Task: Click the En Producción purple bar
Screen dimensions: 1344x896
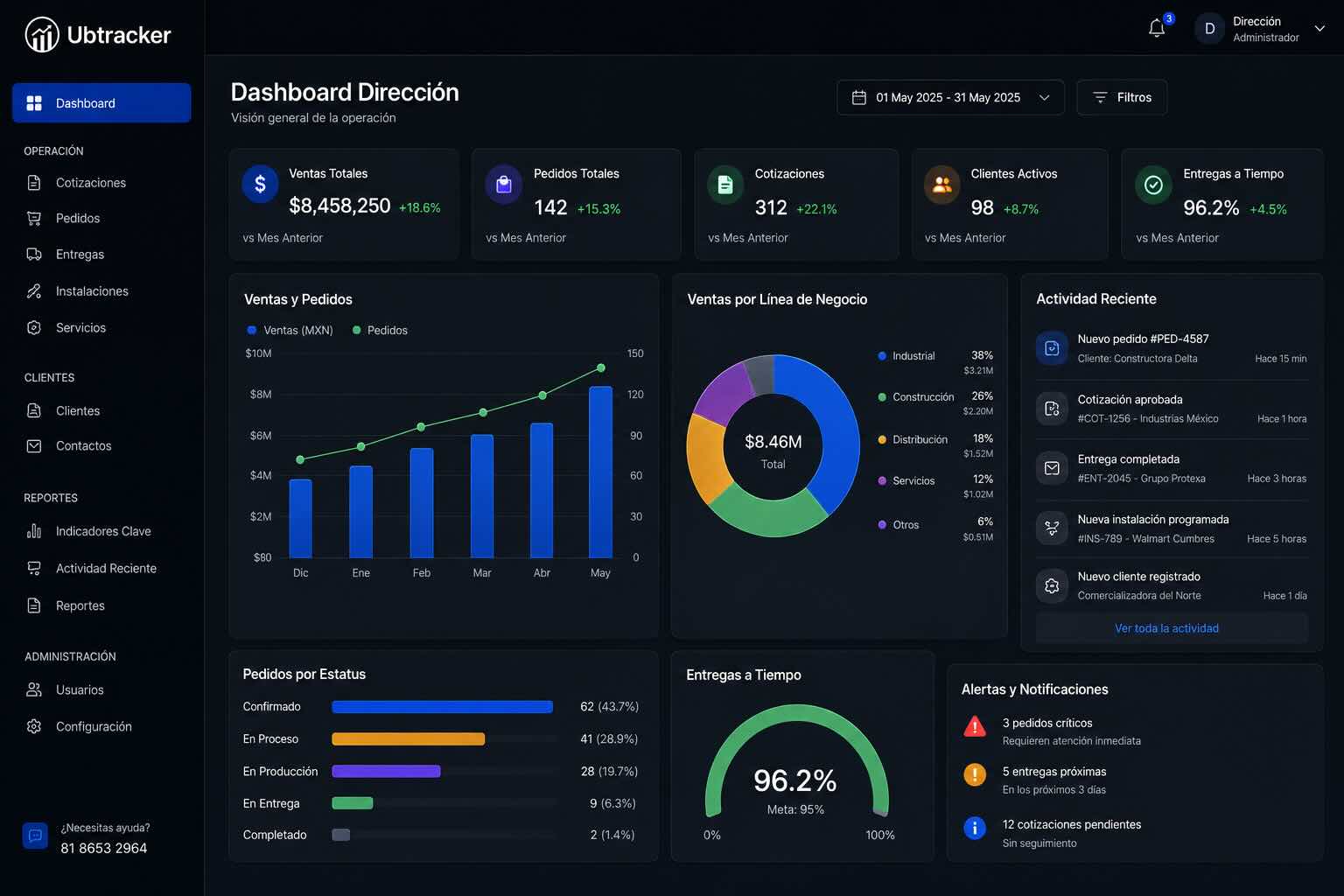Action: 386,772
